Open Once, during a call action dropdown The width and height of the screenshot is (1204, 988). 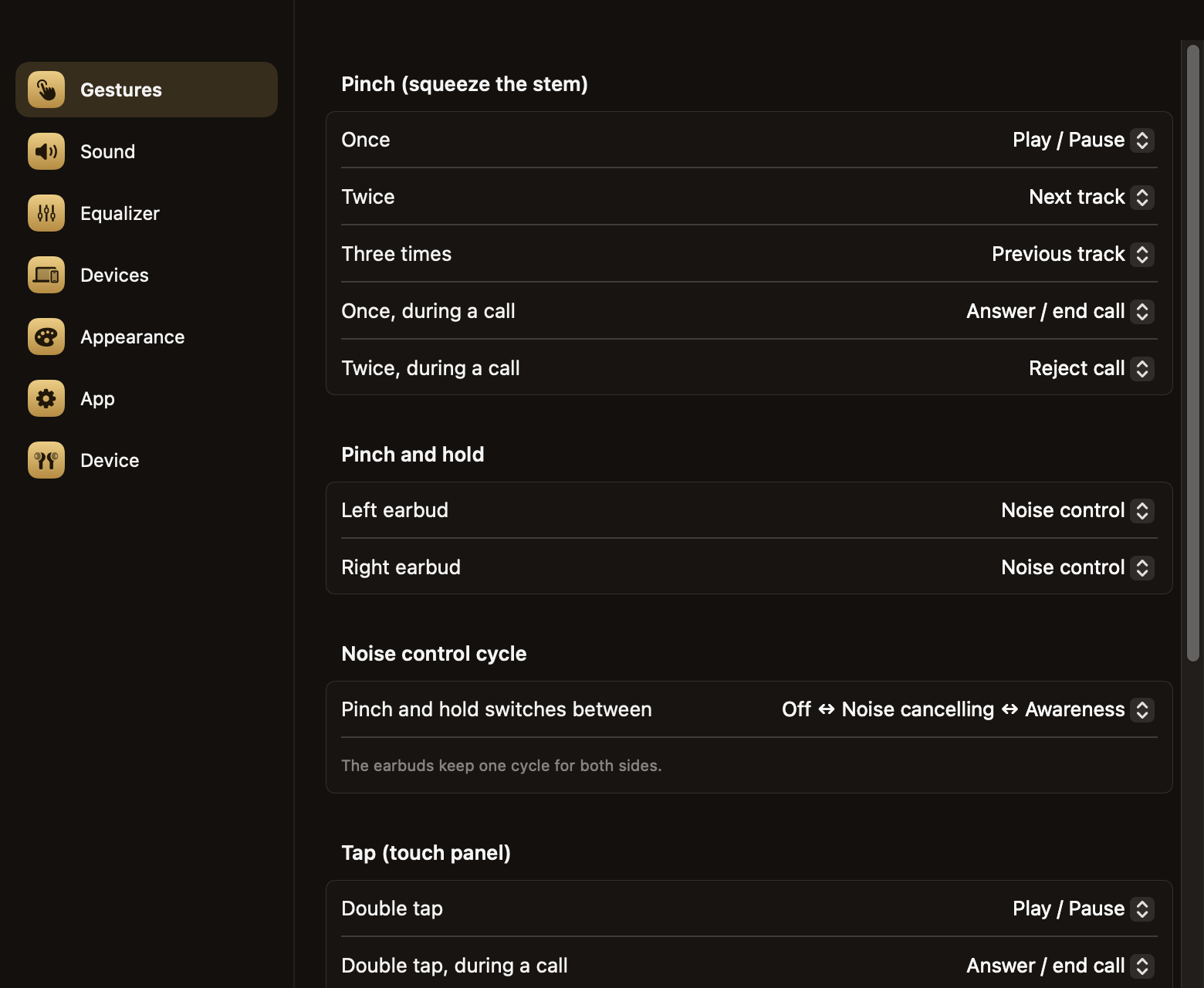(x=1060, y=311)
